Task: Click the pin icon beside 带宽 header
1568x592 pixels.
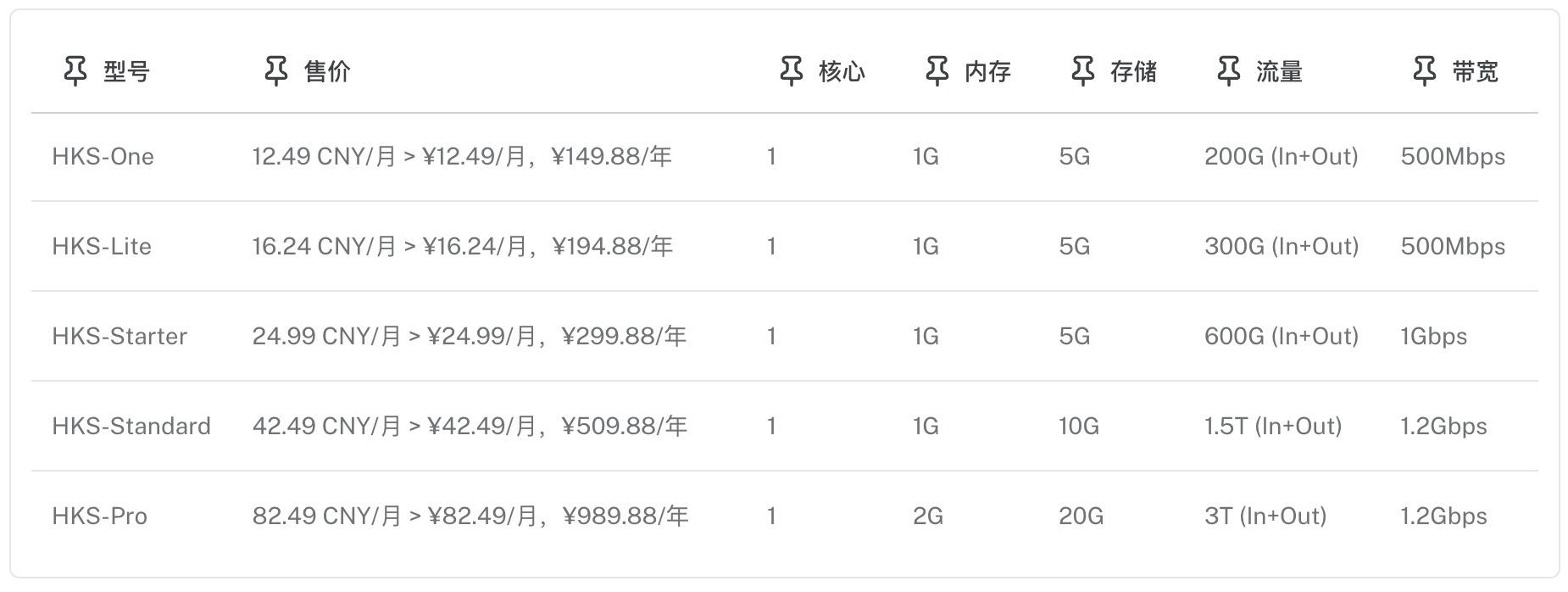Action: pos(1425,71)
